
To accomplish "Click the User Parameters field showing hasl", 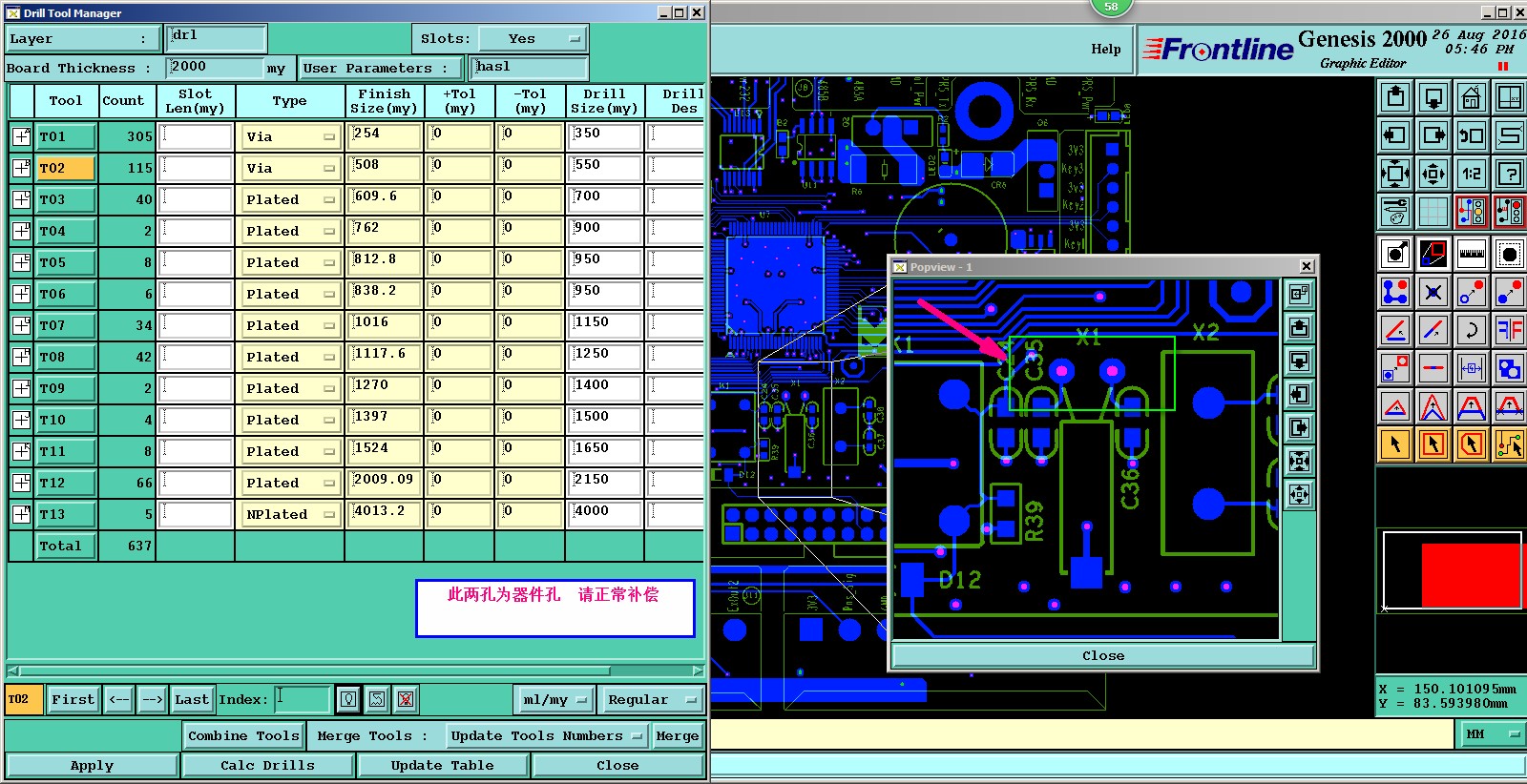I will click(x=530, y=68).
